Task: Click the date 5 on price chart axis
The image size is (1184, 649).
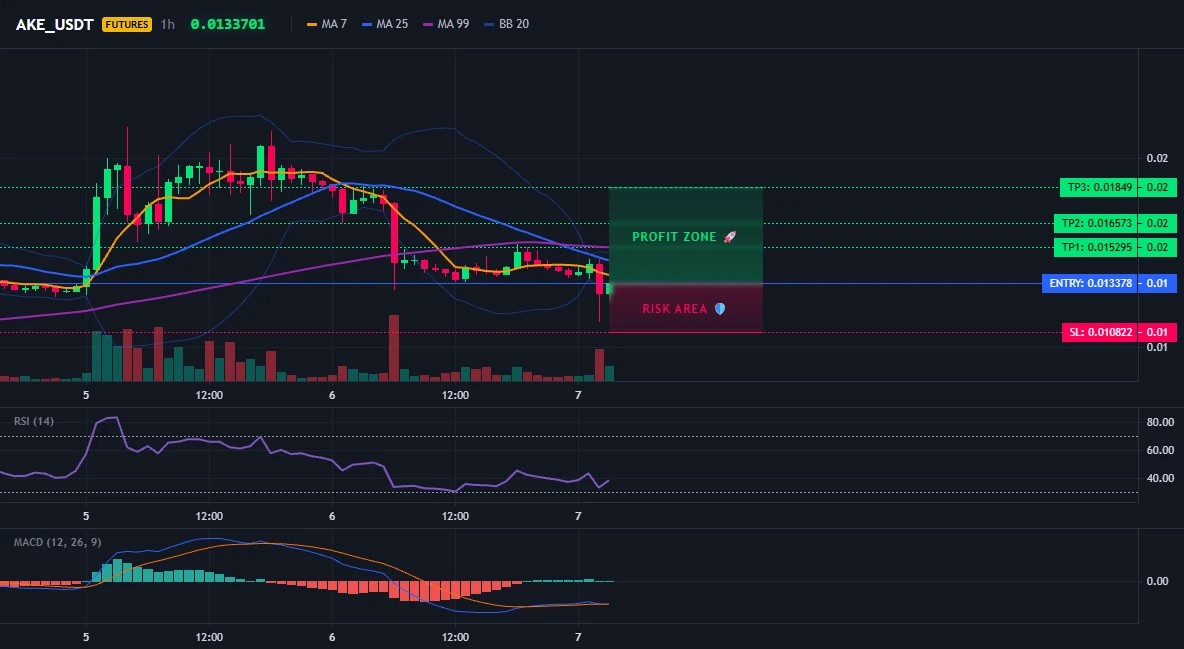Action: click(x=86, y=395)
